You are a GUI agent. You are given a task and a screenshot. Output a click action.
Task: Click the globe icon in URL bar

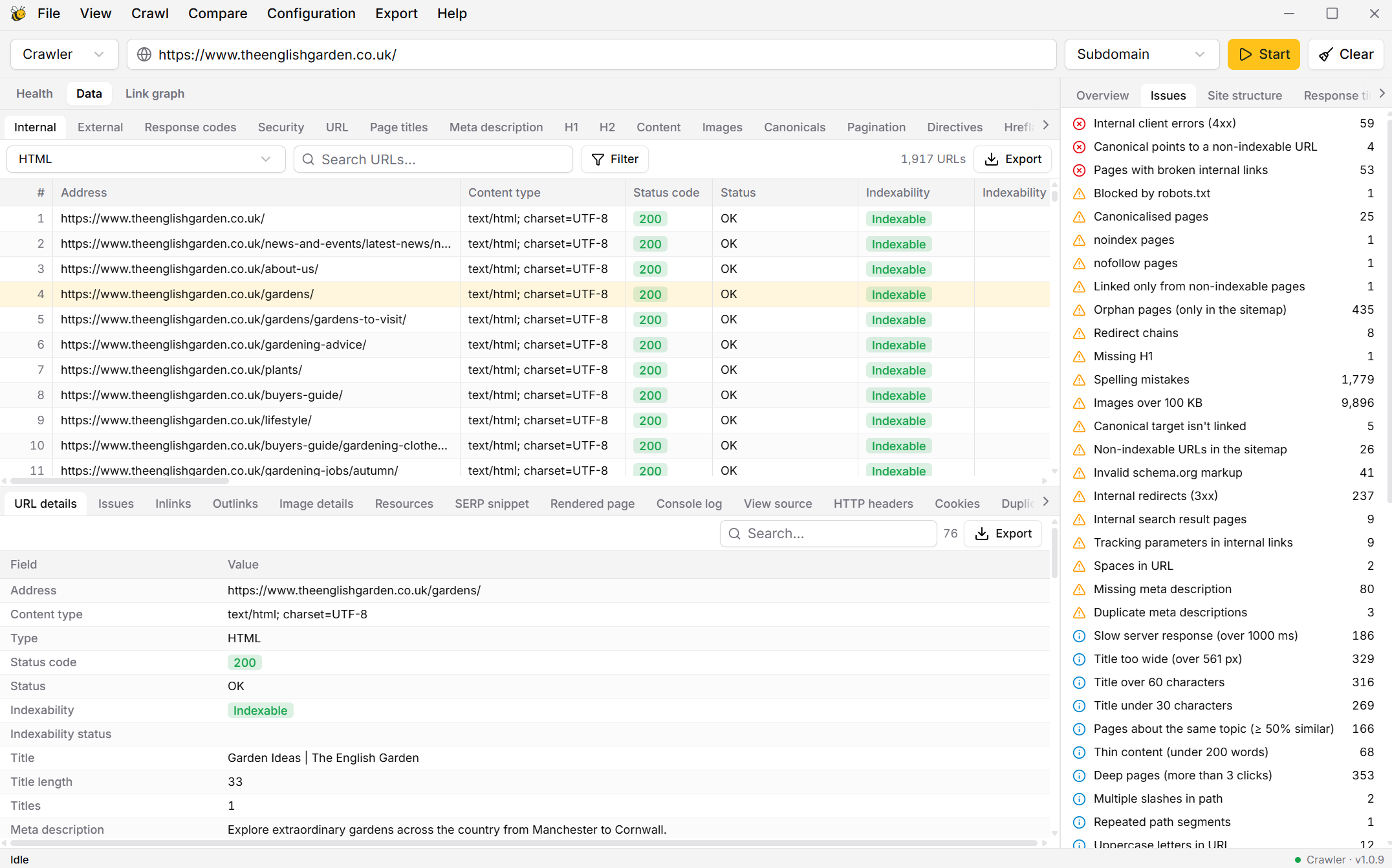(x=144, y=54)
